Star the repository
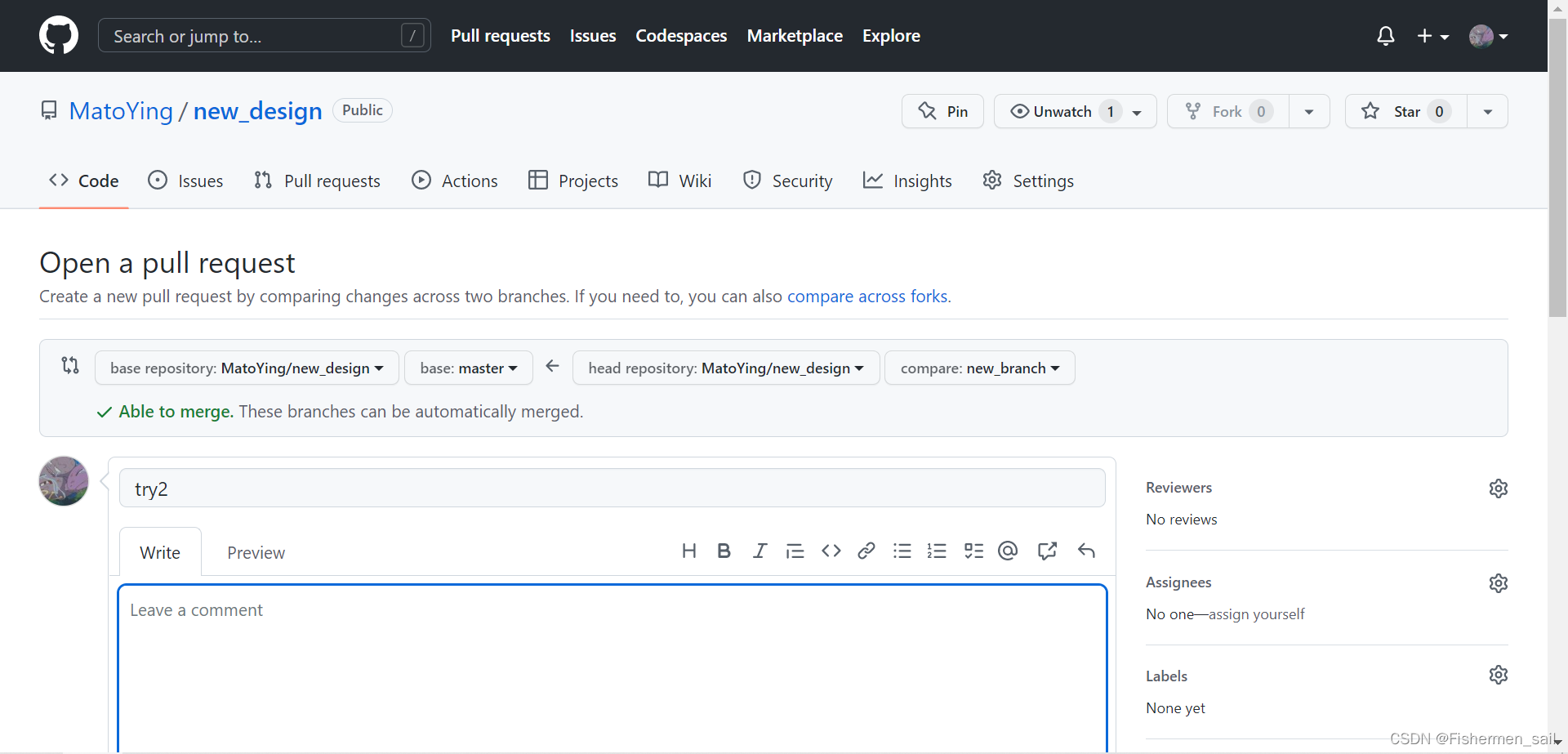The image size is (1568, 754). (x=1405, y=111)
